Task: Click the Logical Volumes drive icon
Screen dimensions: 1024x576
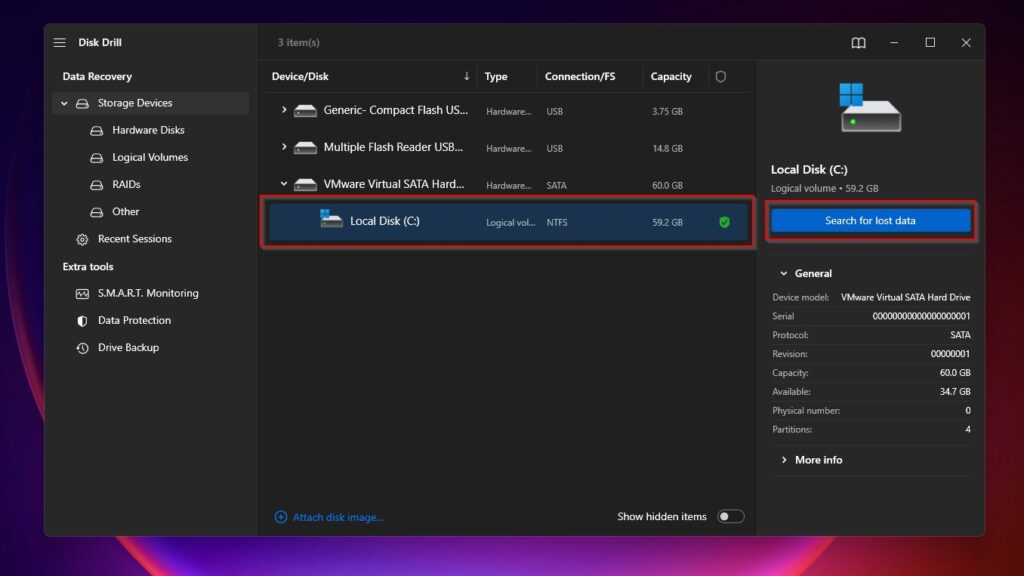Action: tap(97, 158)
